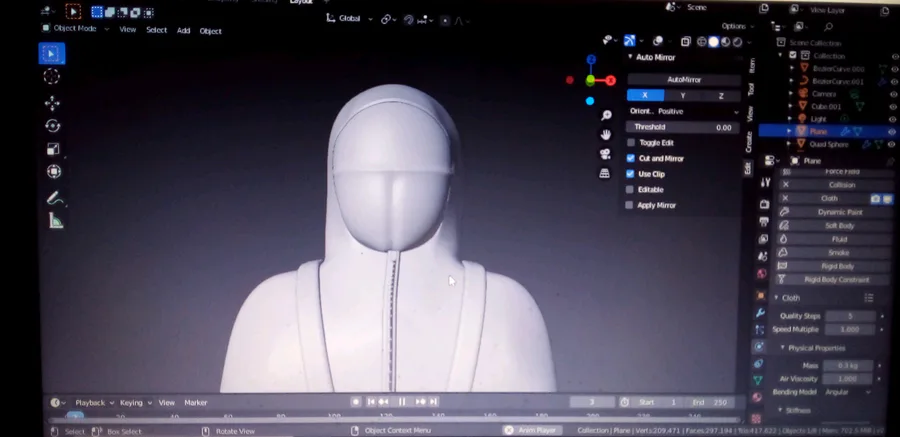Open the Modifiers wrench properties tab

(761, 312)
